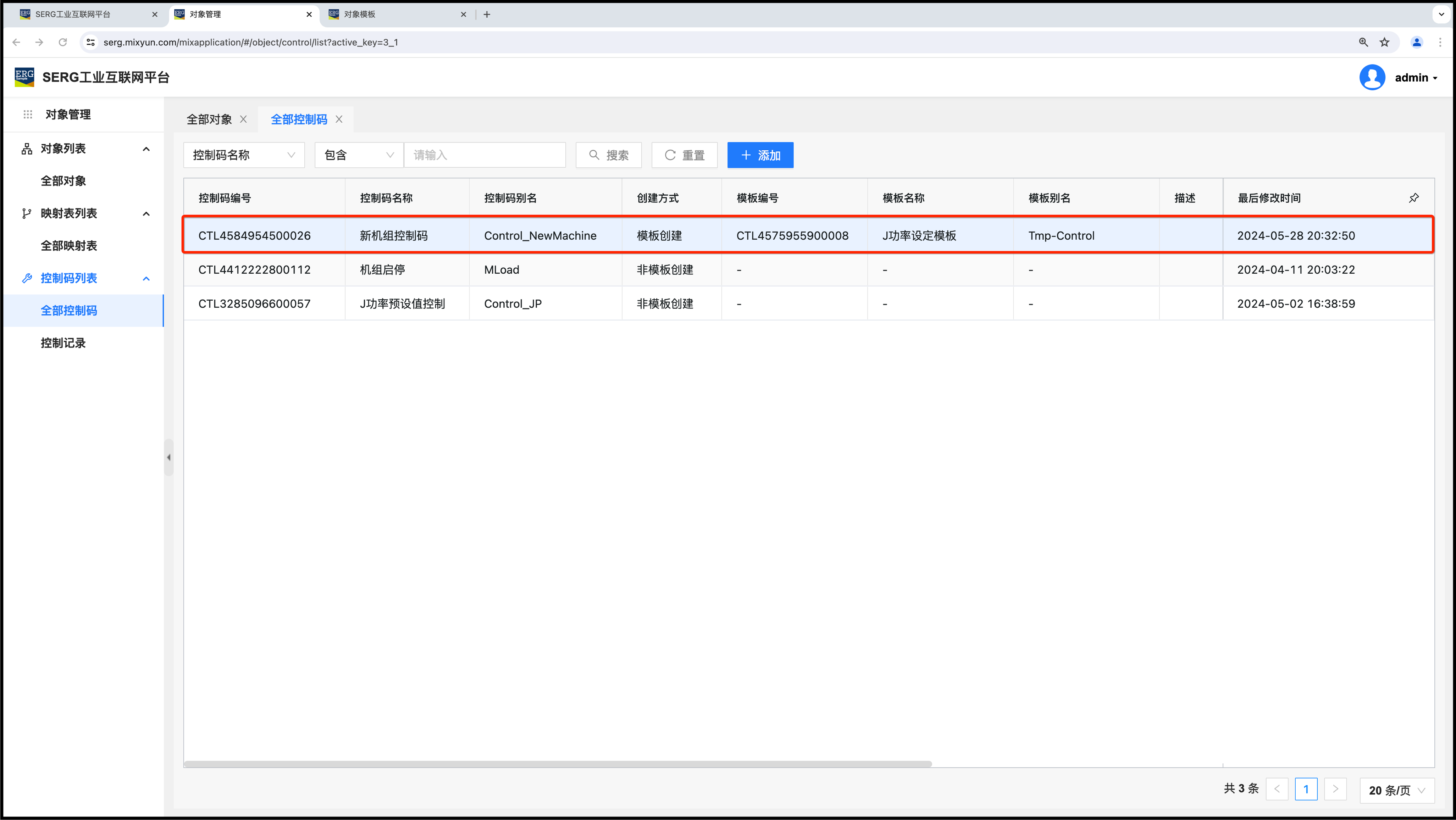Collapse the 对象列表 sidebar section
The height and width of the screenshot is (820, 1456).
pos(146,149)
